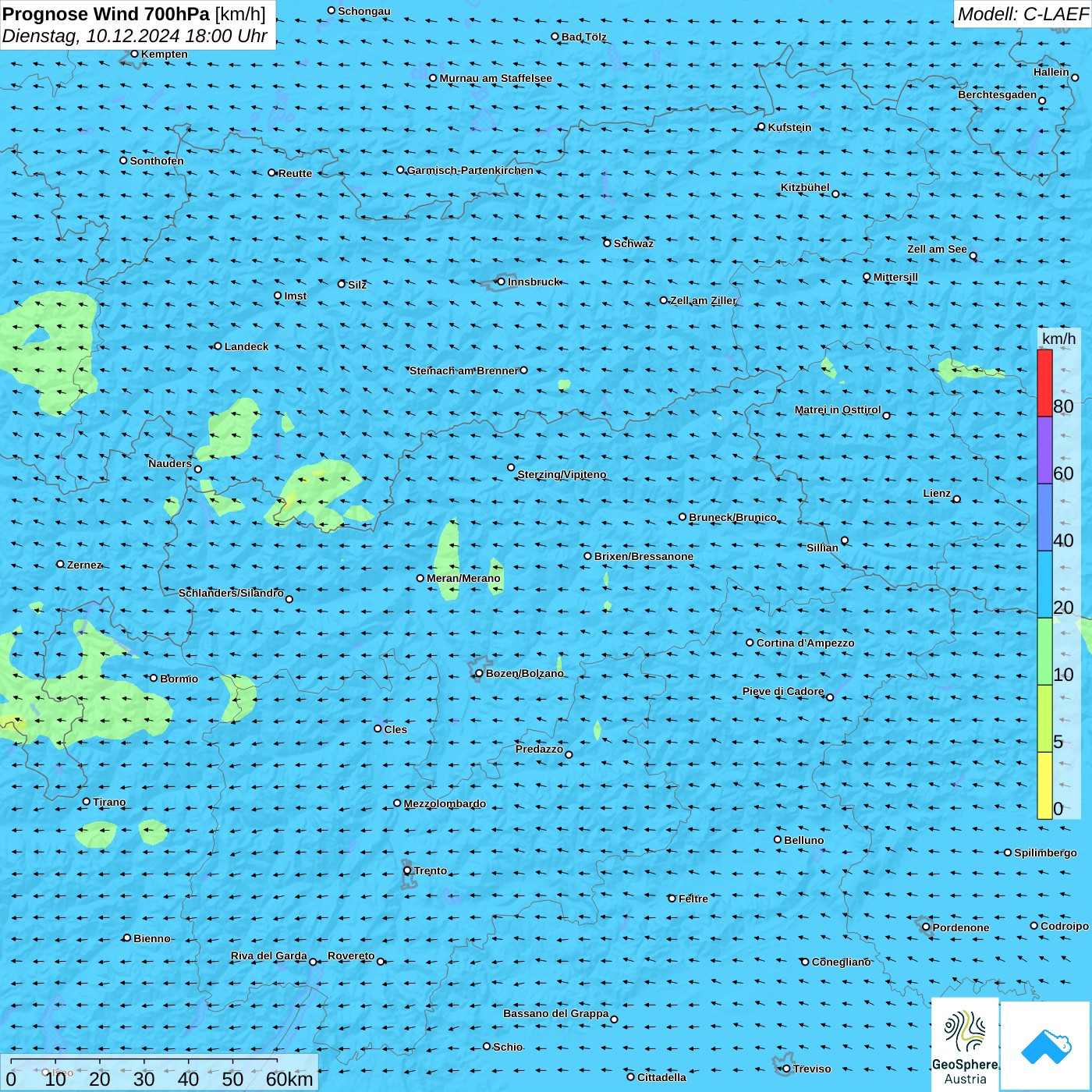Click the 'Prognose Wind 700hPa [km/h]' title

click(x=134, y=14)
